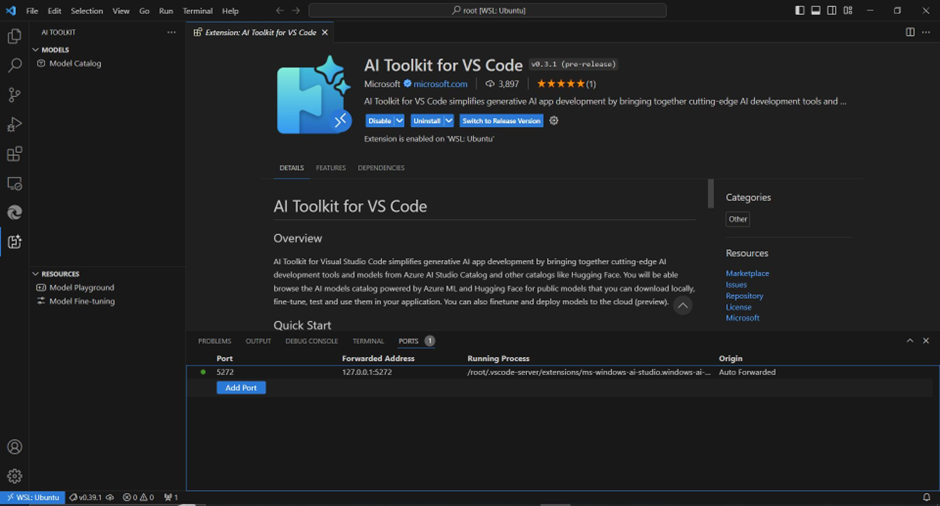
Task: Open the Marketplace resource link
Action: click(x=747, y=273)
